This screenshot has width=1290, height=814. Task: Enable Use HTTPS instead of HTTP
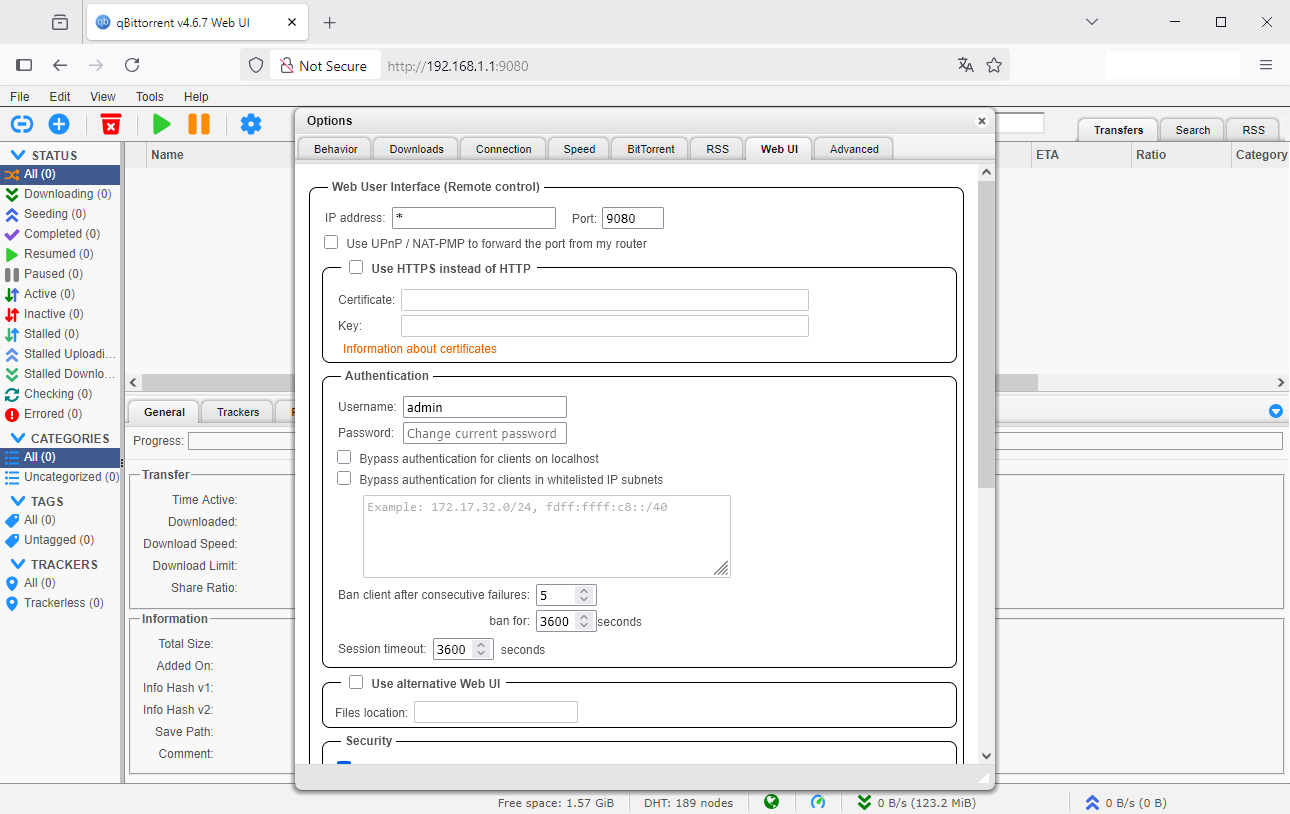point(356,268)
